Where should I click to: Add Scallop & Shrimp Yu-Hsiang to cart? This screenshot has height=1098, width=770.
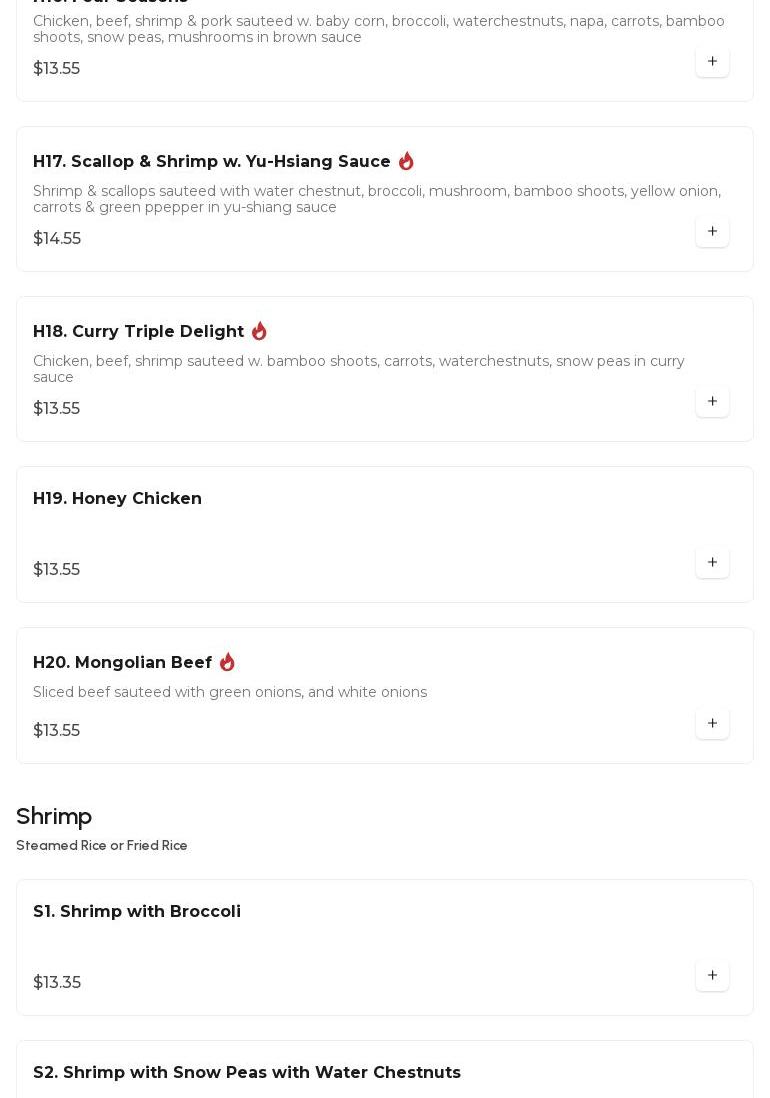pos(712,232)
